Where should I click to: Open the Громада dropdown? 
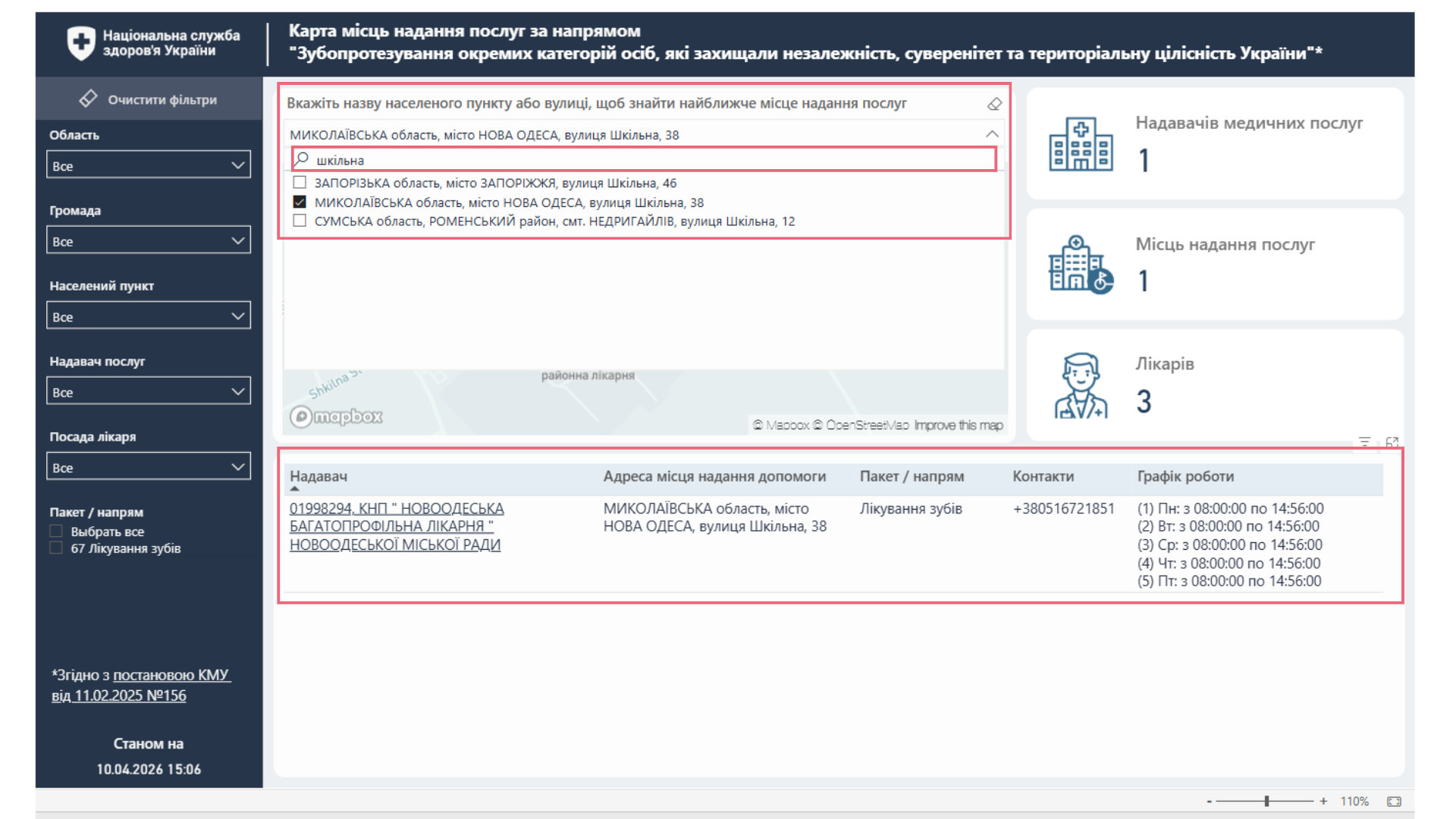[149, 240]
